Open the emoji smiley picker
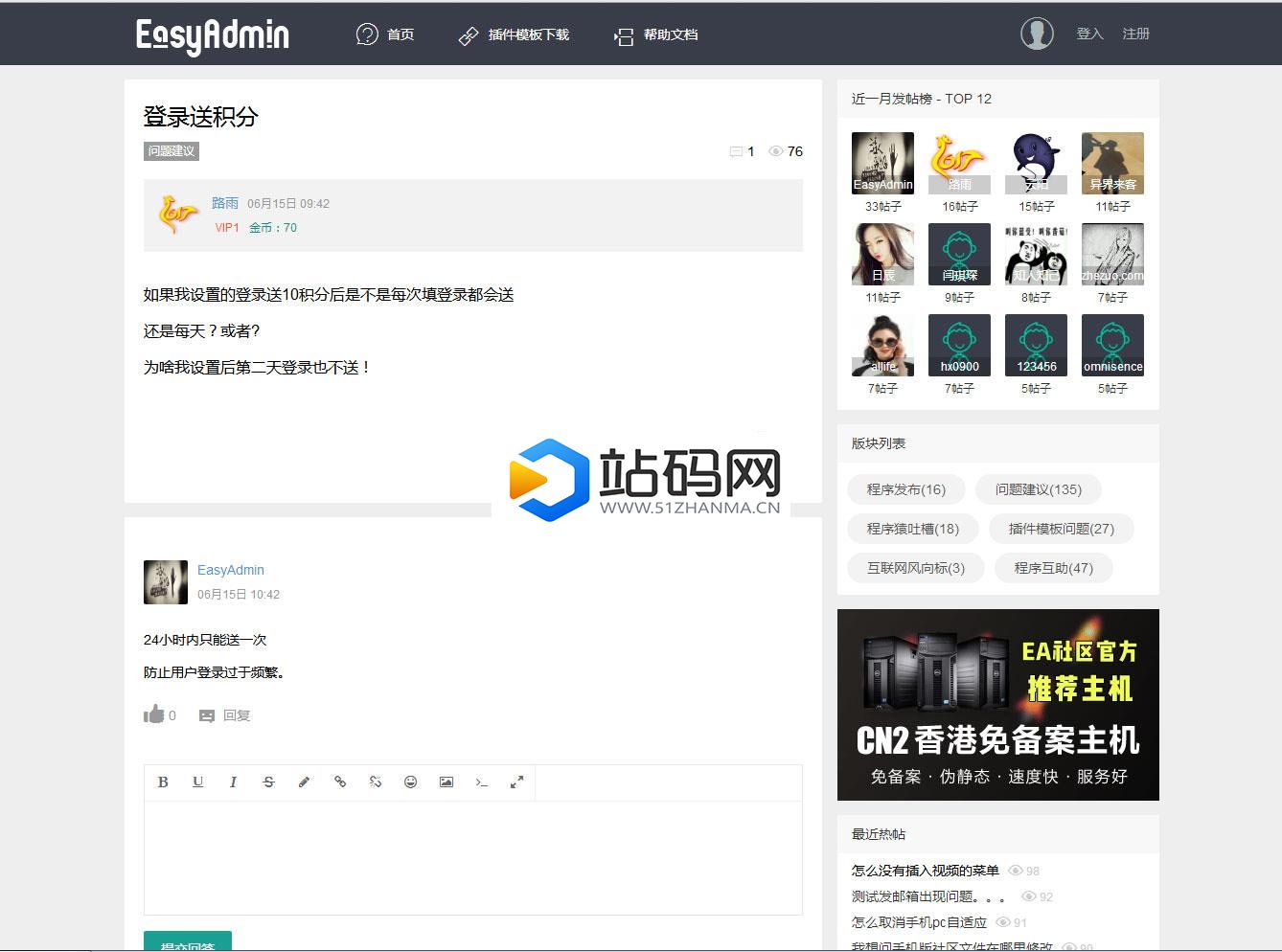This screenshot has width=1282, height=952. pos(410,782)
